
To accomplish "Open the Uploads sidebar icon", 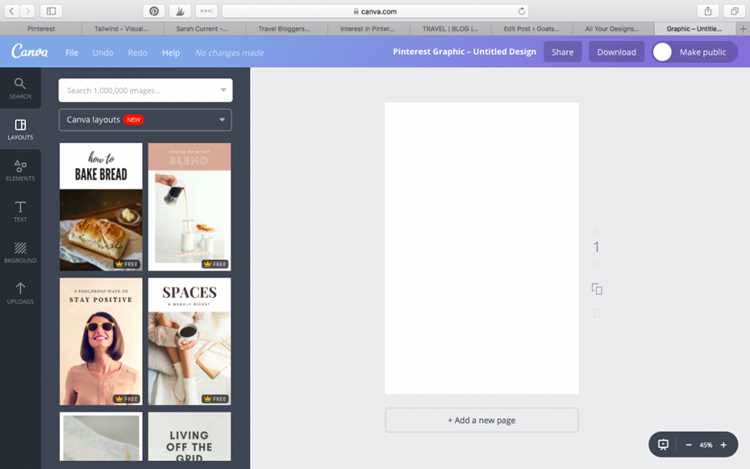I will pos(20,288).
